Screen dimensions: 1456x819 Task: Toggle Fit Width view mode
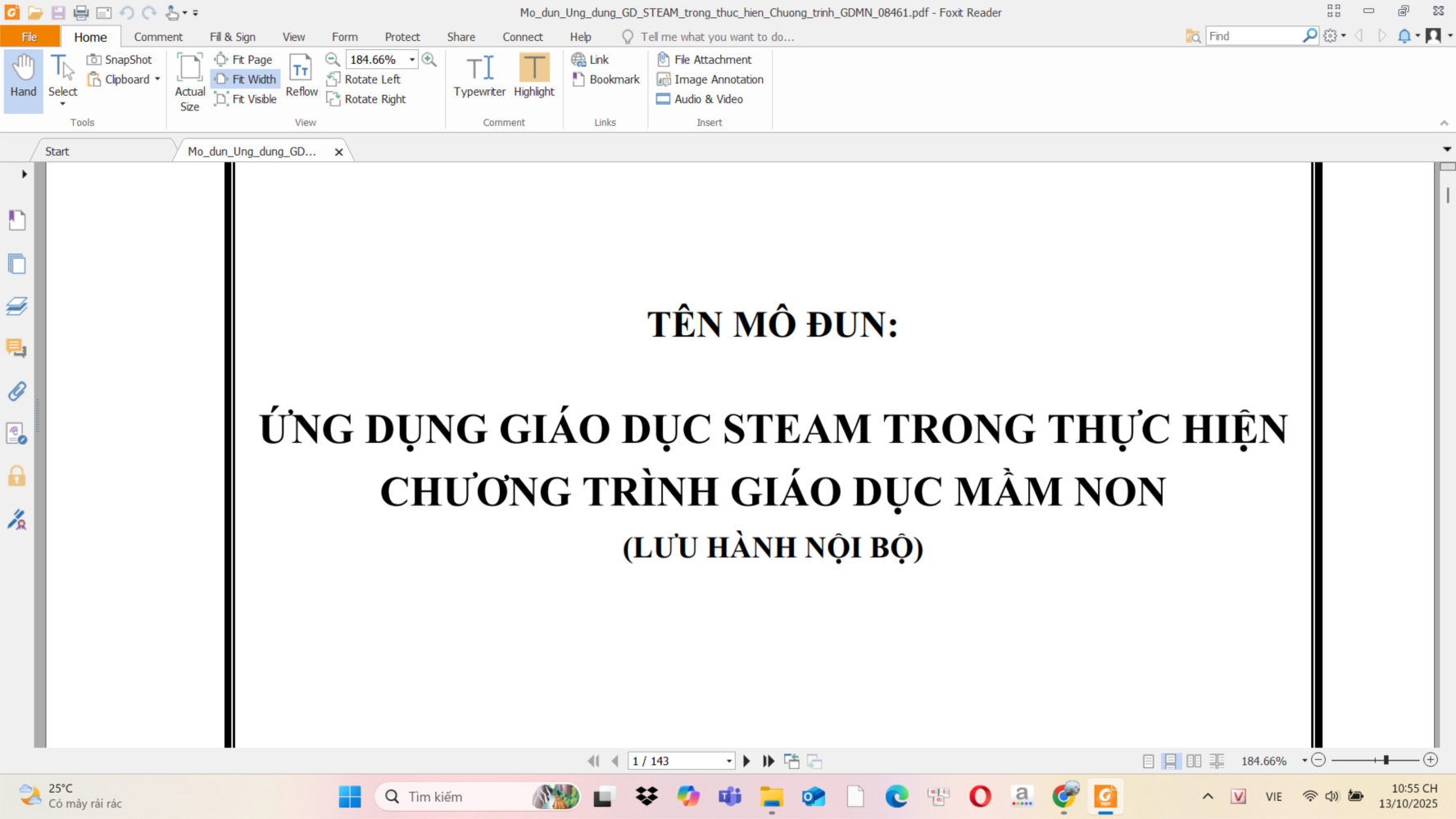click(246, 79)
